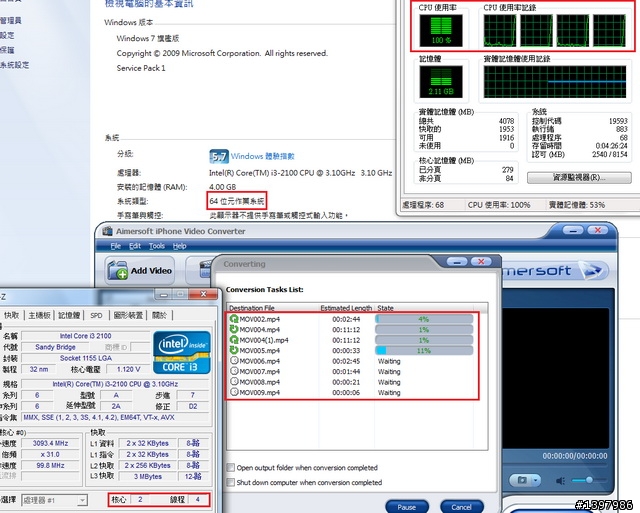Click the CPU usage 100% meter in Task Manager

click(441, 30)
